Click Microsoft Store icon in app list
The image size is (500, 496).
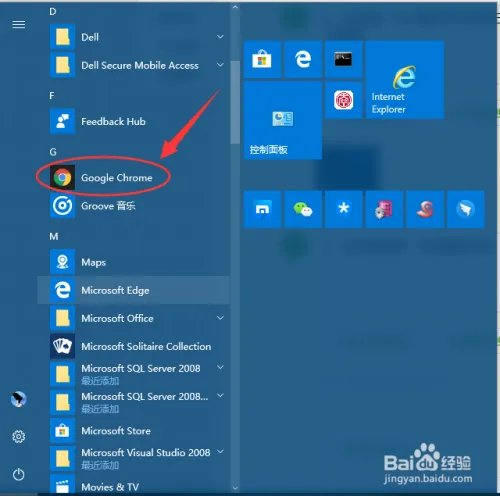[x=62, y=431]
